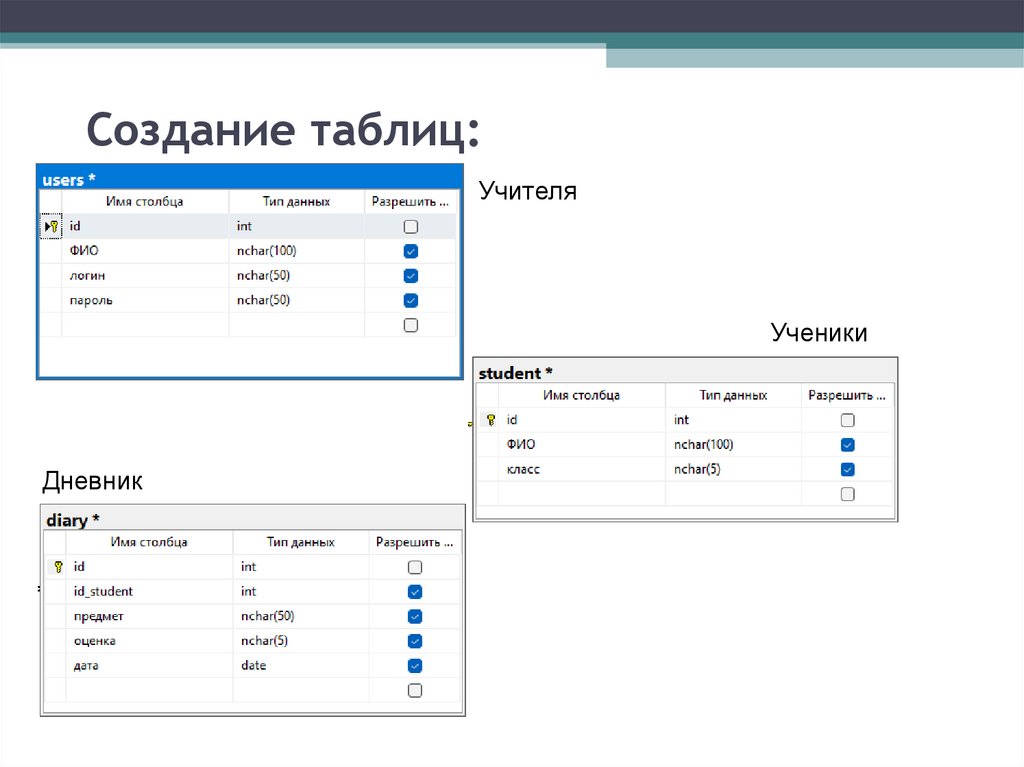Toggle allow-nulls checkbox for diary id
This screenshot has height=767, width=1024.
(415, 567)
